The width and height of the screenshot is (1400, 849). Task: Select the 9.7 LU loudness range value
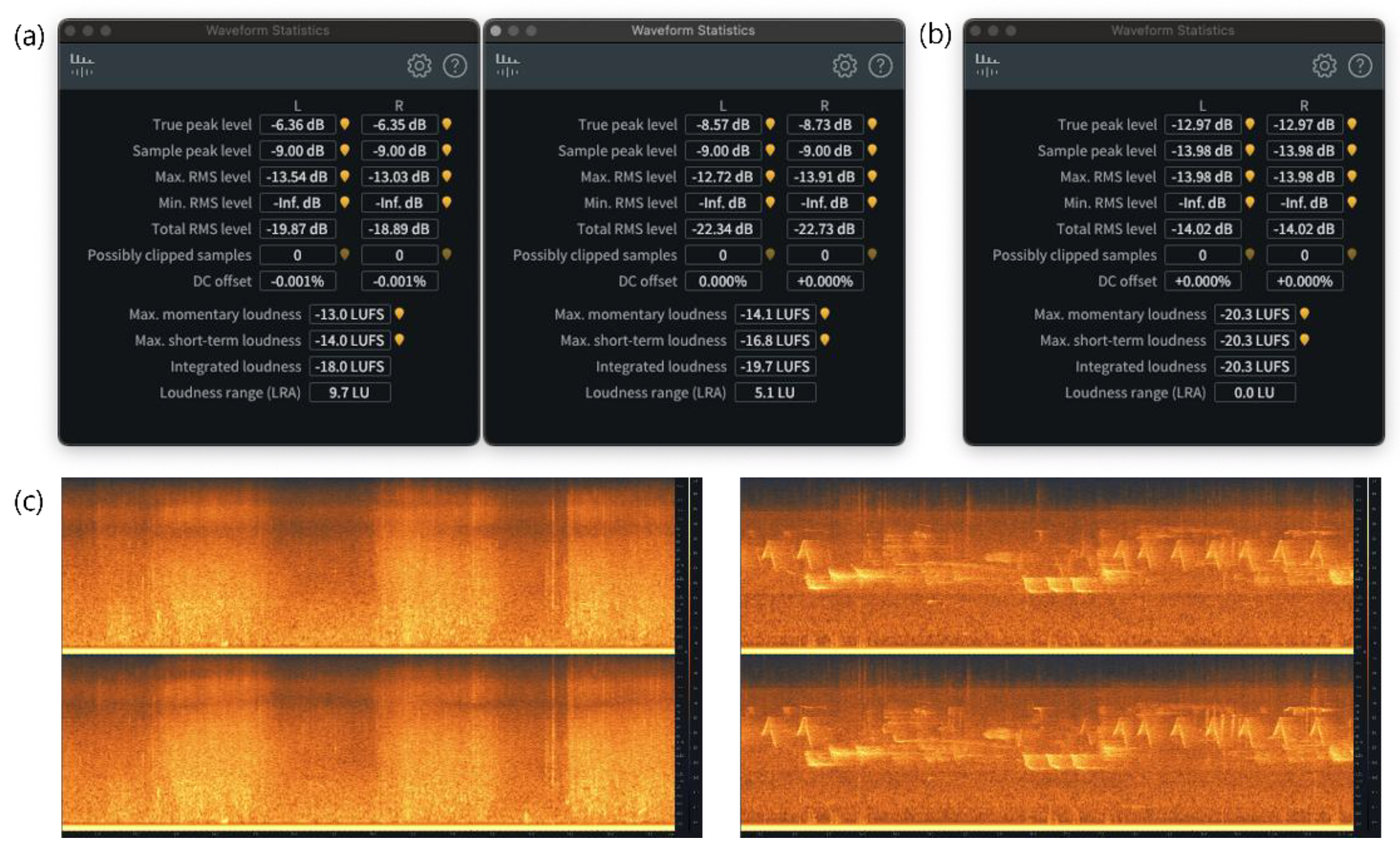(350, 392)
